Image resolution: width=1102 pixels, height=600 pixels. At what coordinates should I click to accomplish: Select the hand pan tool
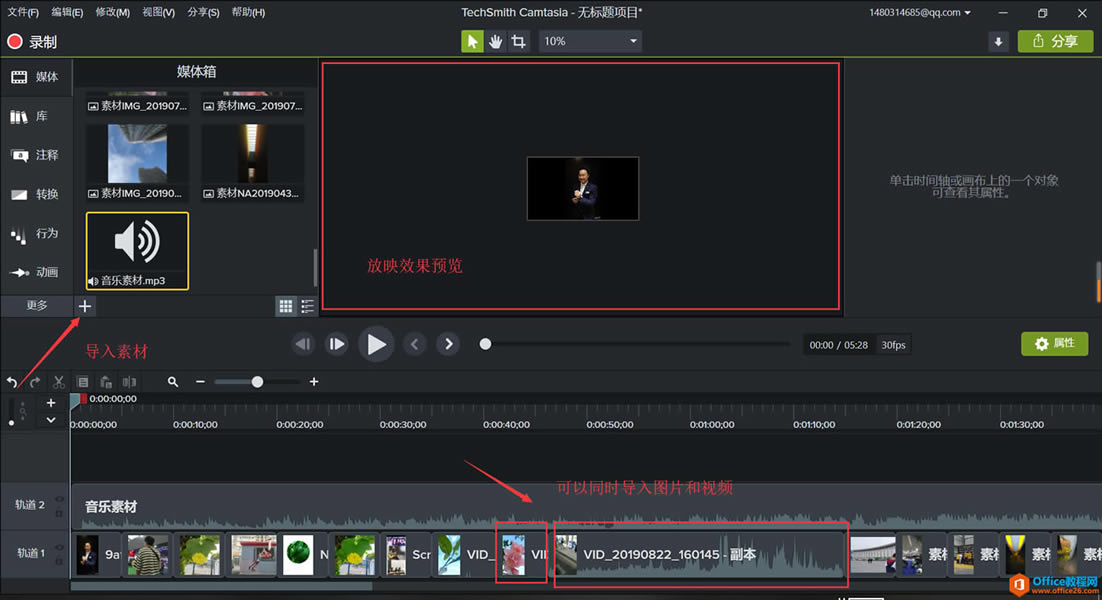point(495,41)
